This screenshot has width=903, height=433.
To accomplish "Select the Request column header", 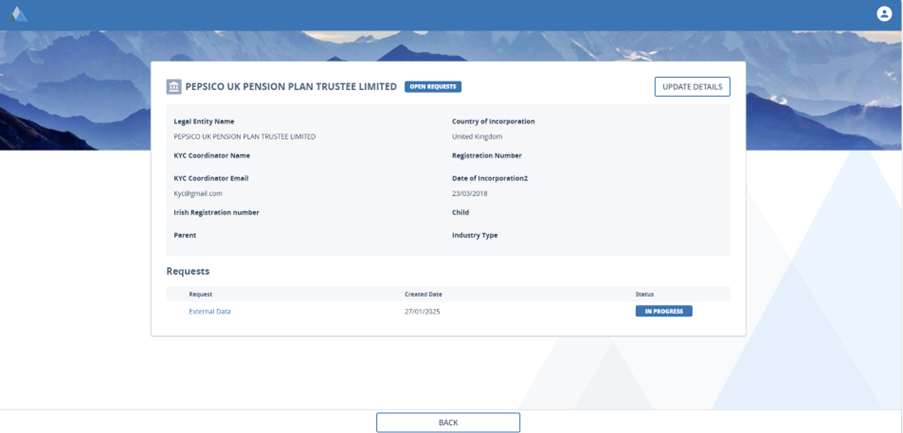I will [x=200, y=294].
